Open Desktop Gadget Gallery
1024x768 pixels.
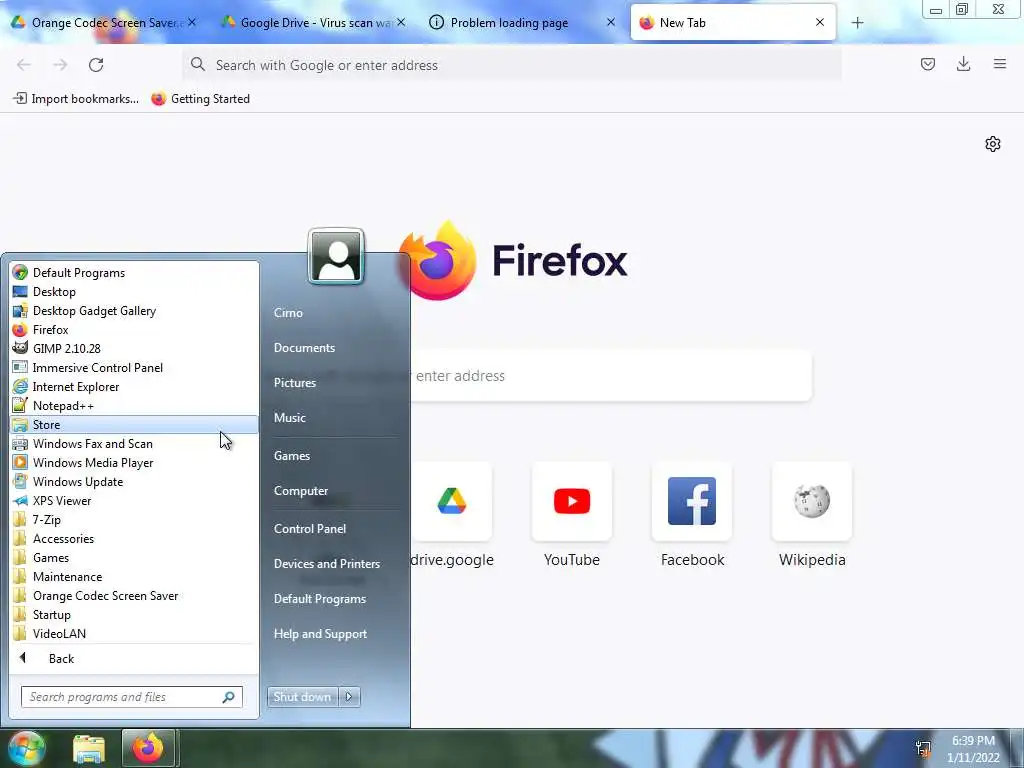click(134, 311)
